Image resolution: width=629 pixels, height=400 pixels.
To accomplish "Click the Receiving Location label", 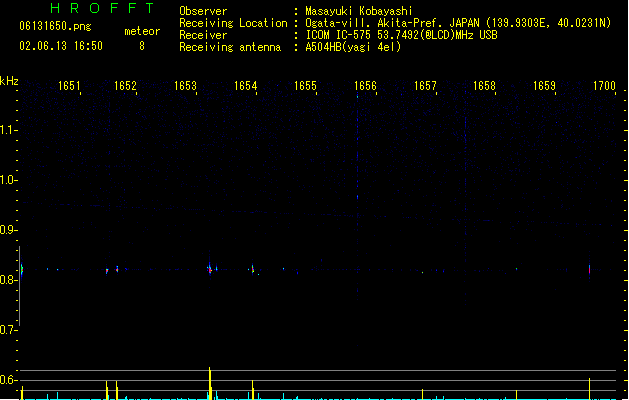I will [x=233, y=23].
